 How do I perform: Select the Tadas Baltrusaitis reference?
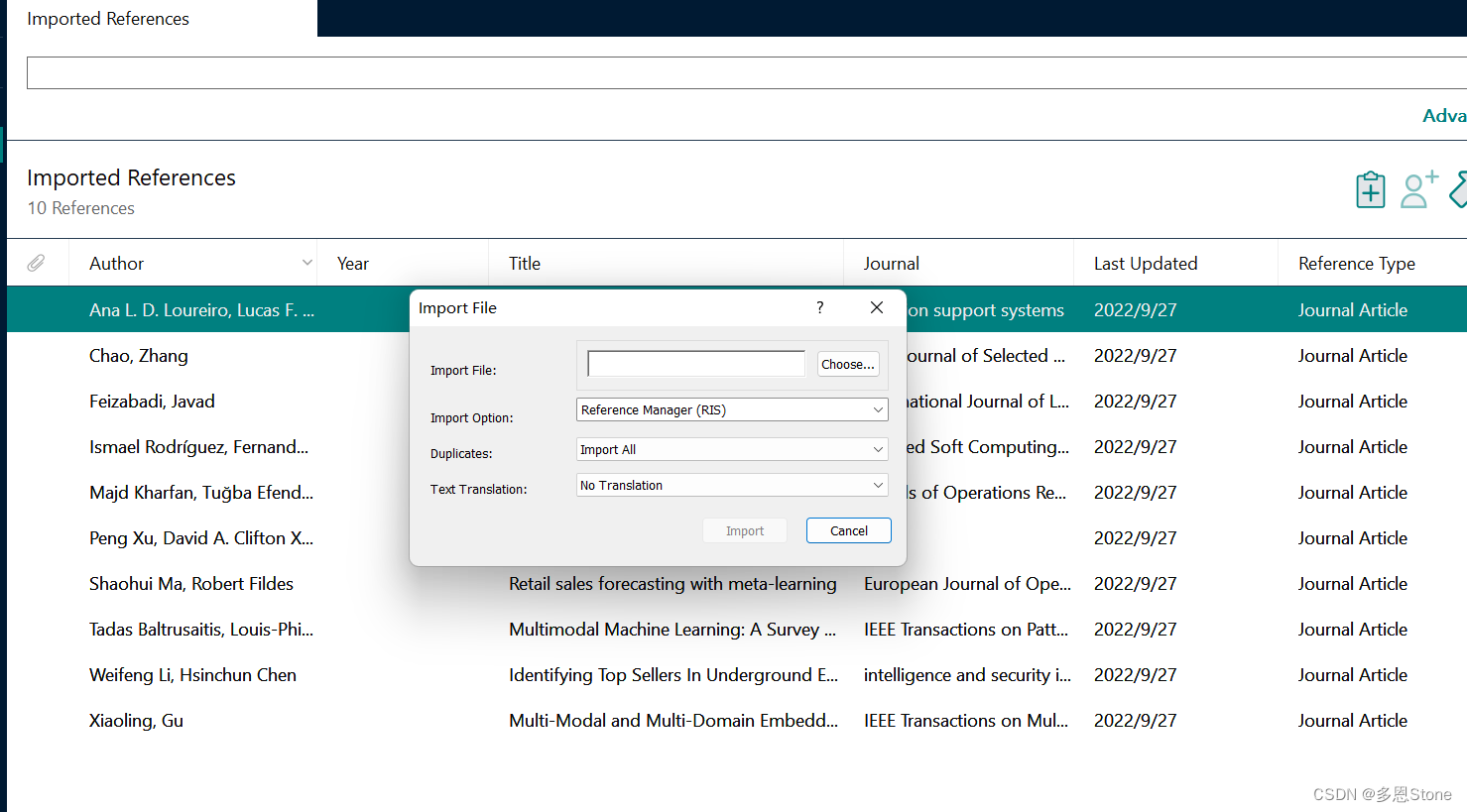point(201,630)
